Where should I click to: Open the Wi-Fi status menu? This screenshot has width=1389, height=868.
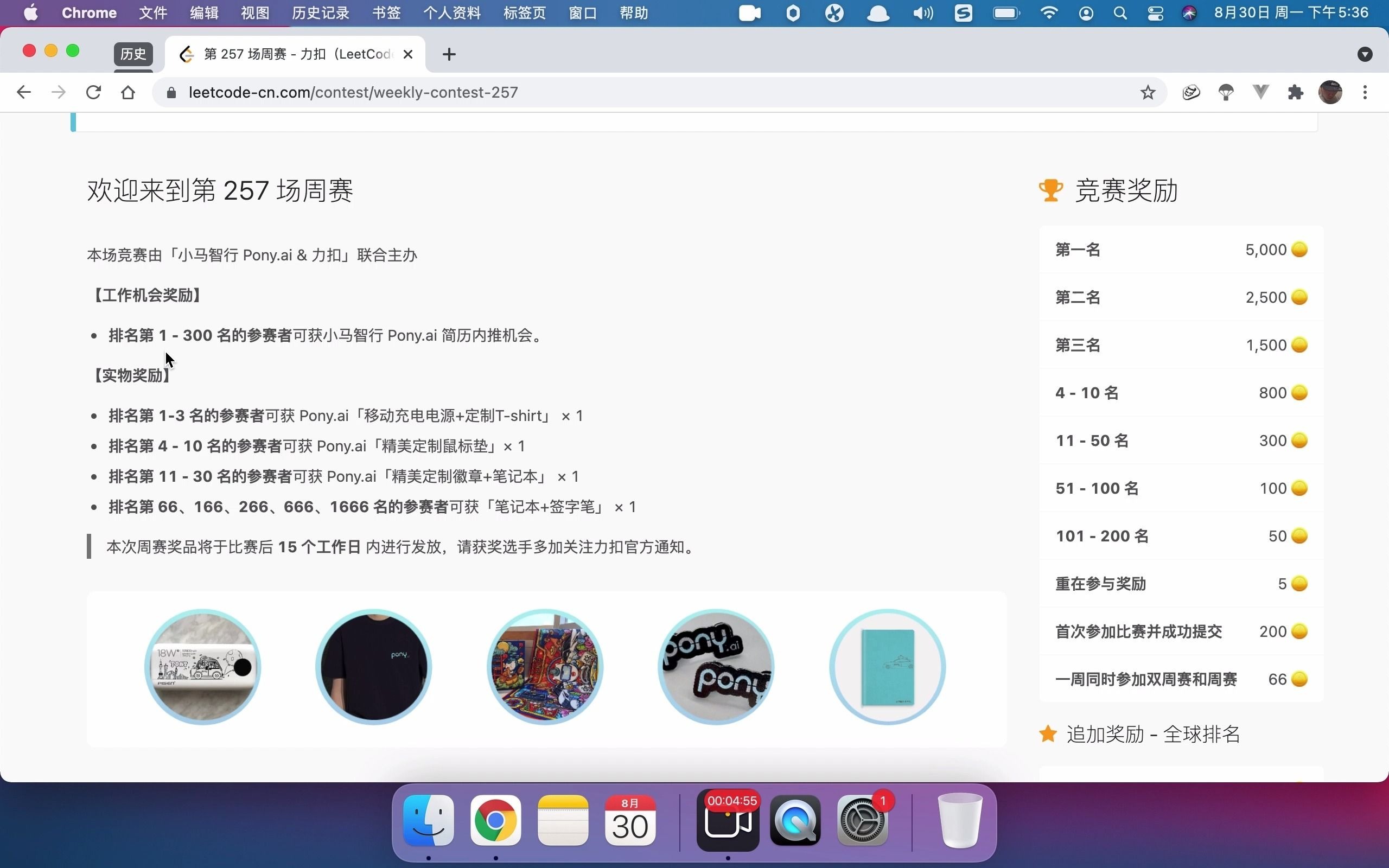(1049, 12)
